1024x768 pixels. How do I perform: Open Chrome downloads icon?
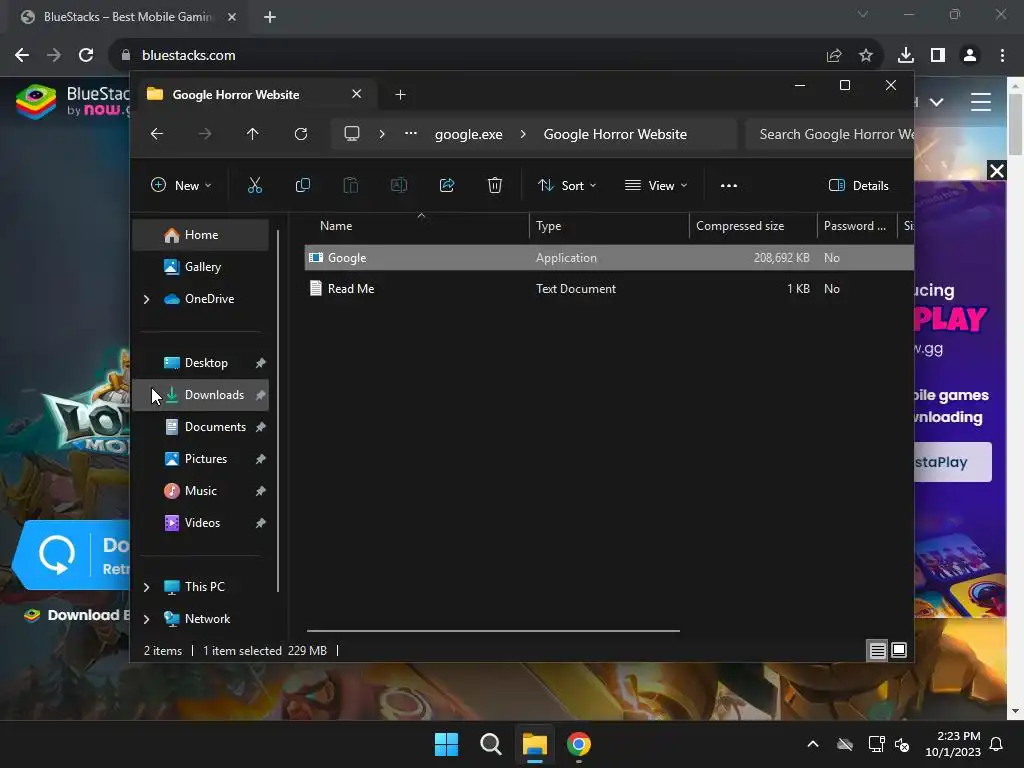pyautogui.click(x=906, y=56)
